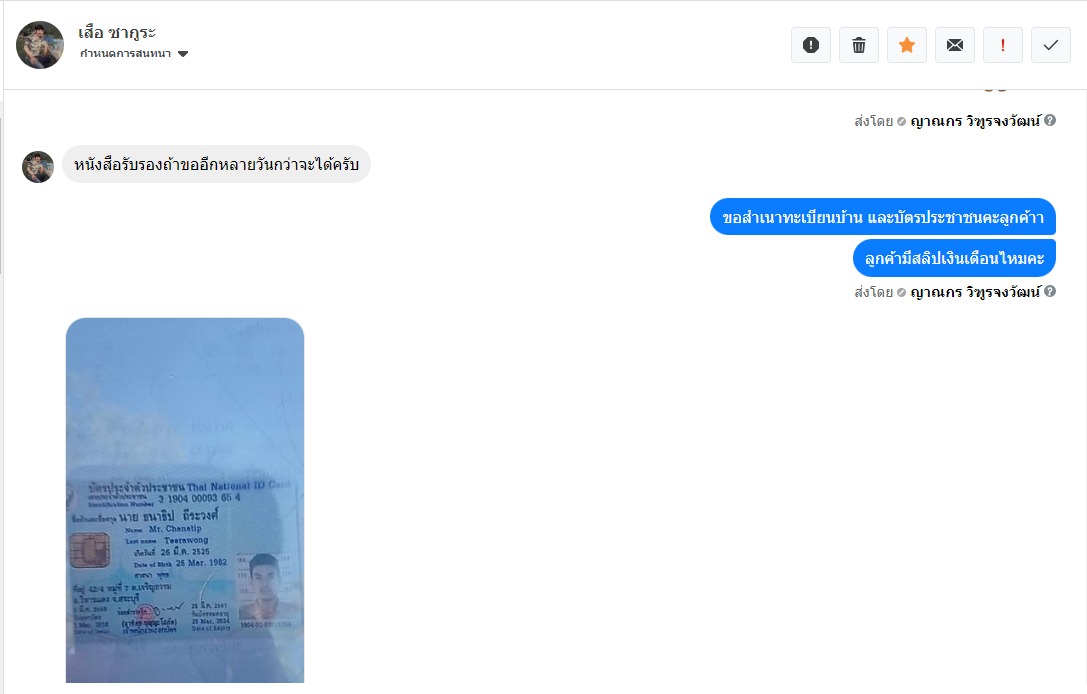Image resolution: width=1087 pixels, height=694 pixels.
Task: Mark conversation done with checkmark icon
Action: click(x=1051, y=45)
